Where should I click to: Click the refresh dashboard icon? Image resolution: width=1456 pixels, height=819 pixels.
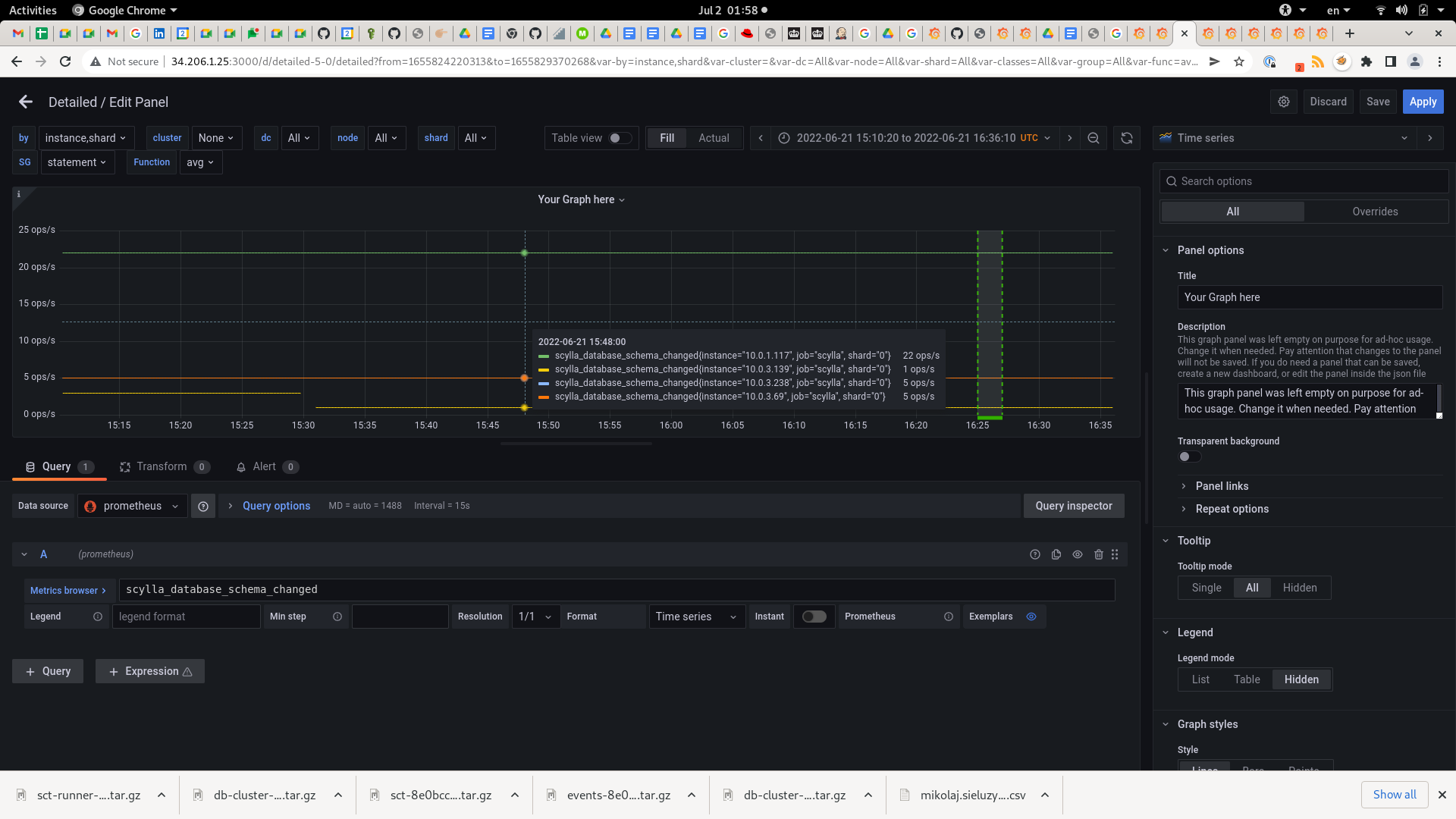(x=1126, y=138)
